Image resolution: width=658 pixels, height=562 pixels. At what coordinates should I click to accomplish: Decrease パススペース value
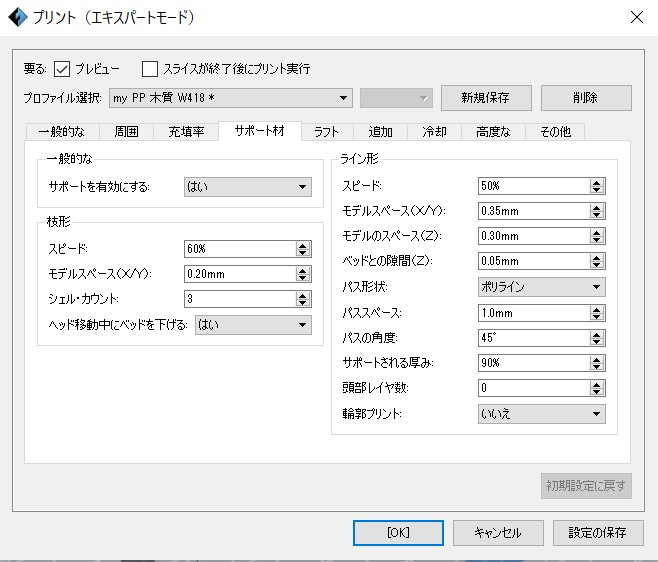point(596,317)
